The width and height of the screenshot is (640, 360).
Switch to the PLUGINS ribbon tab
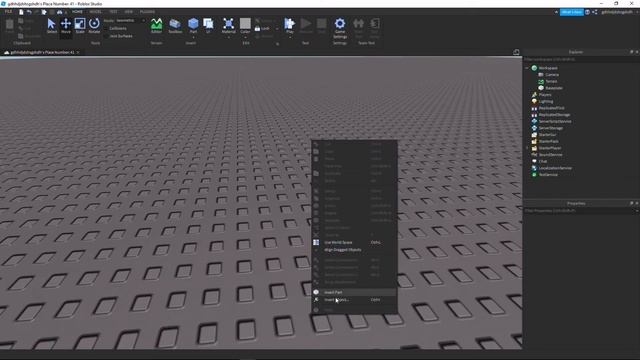coord(147,12)
